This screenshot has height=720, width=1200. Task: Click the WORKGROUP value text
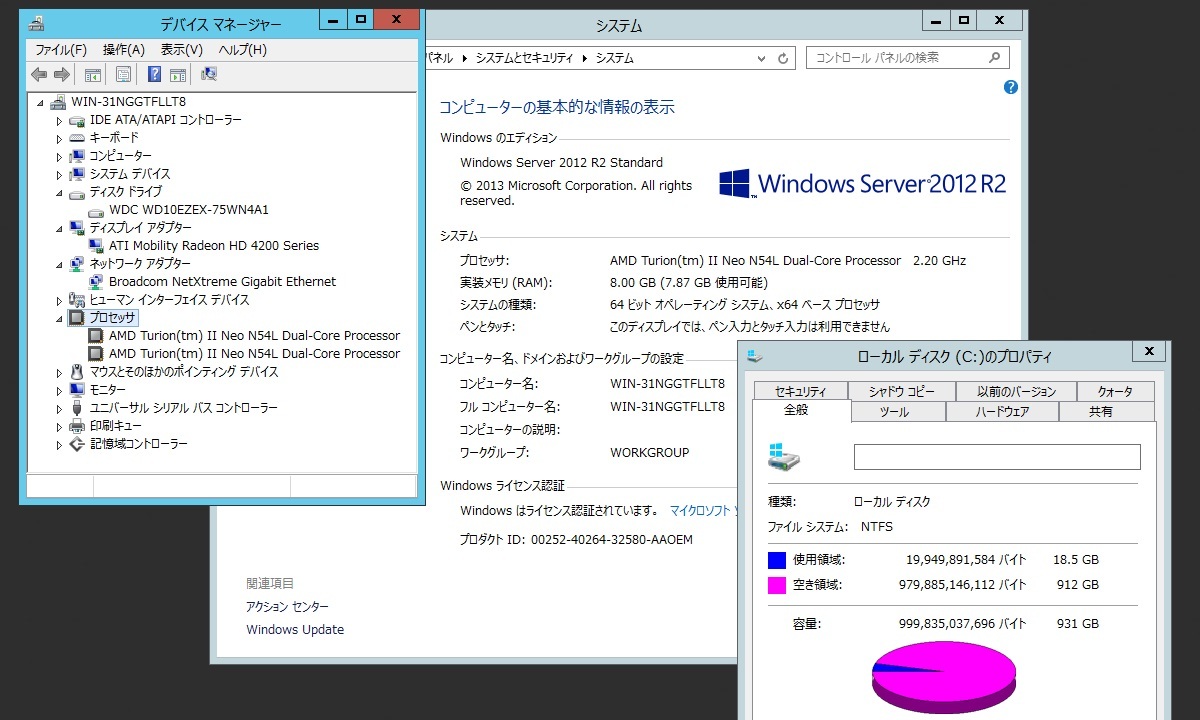click(650, 453)
